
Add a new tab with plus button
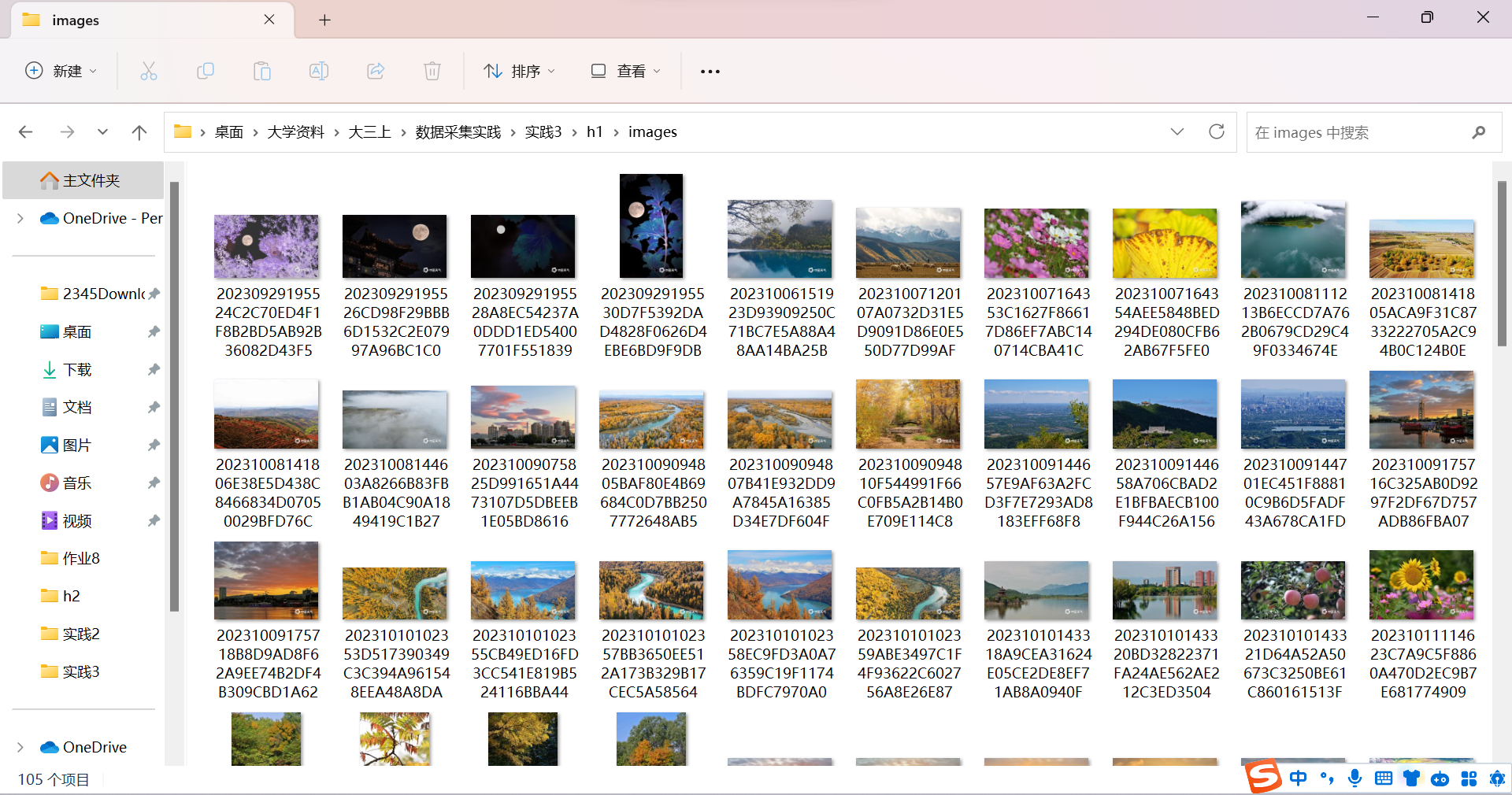coord(324,20)
